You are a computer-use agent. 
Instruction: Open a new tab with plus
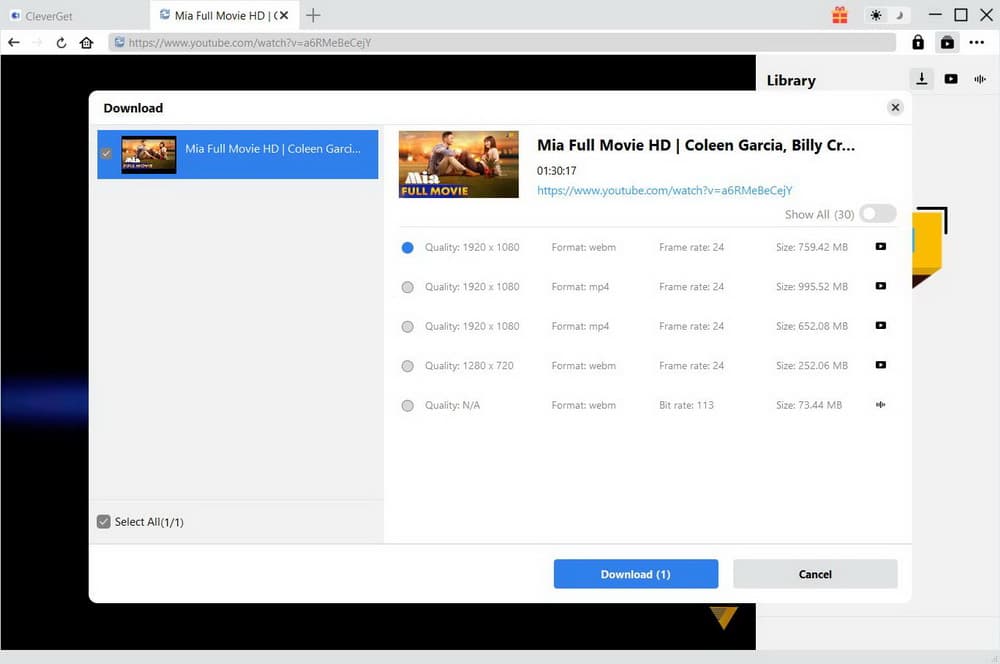pos(312,15)
